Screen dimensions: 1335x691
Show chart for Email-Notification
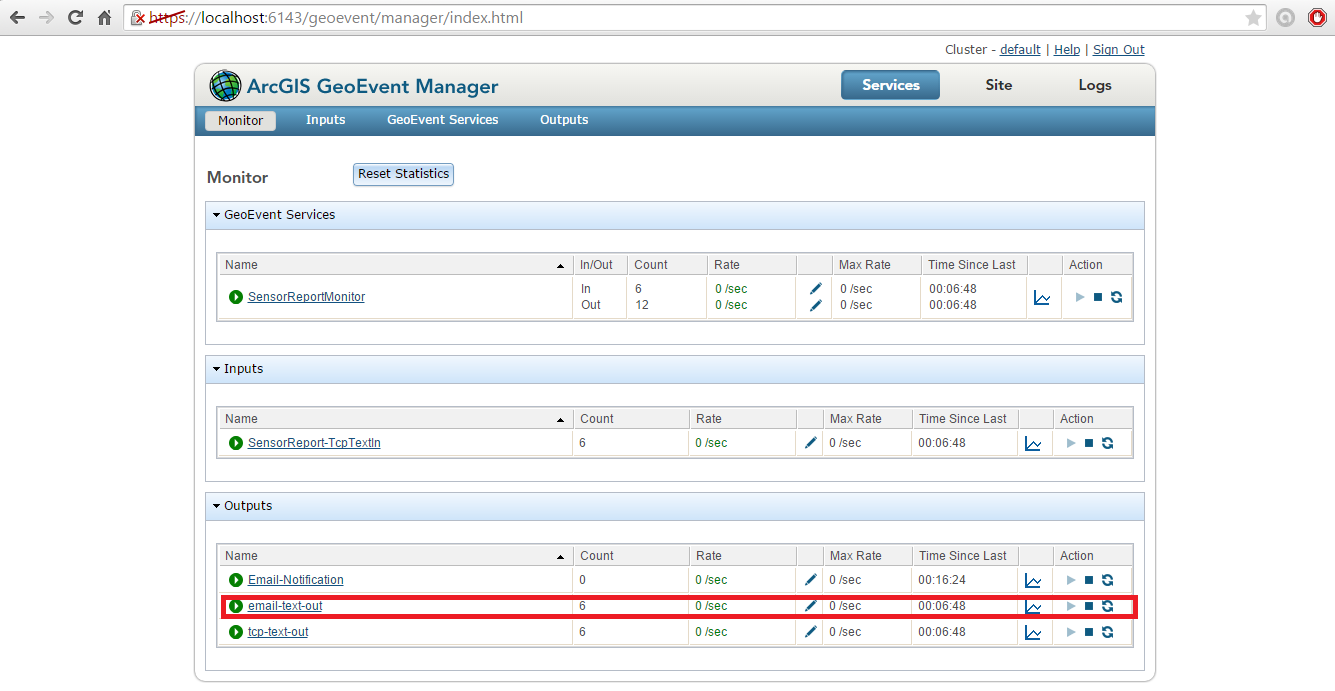(x=1033, y=581)
